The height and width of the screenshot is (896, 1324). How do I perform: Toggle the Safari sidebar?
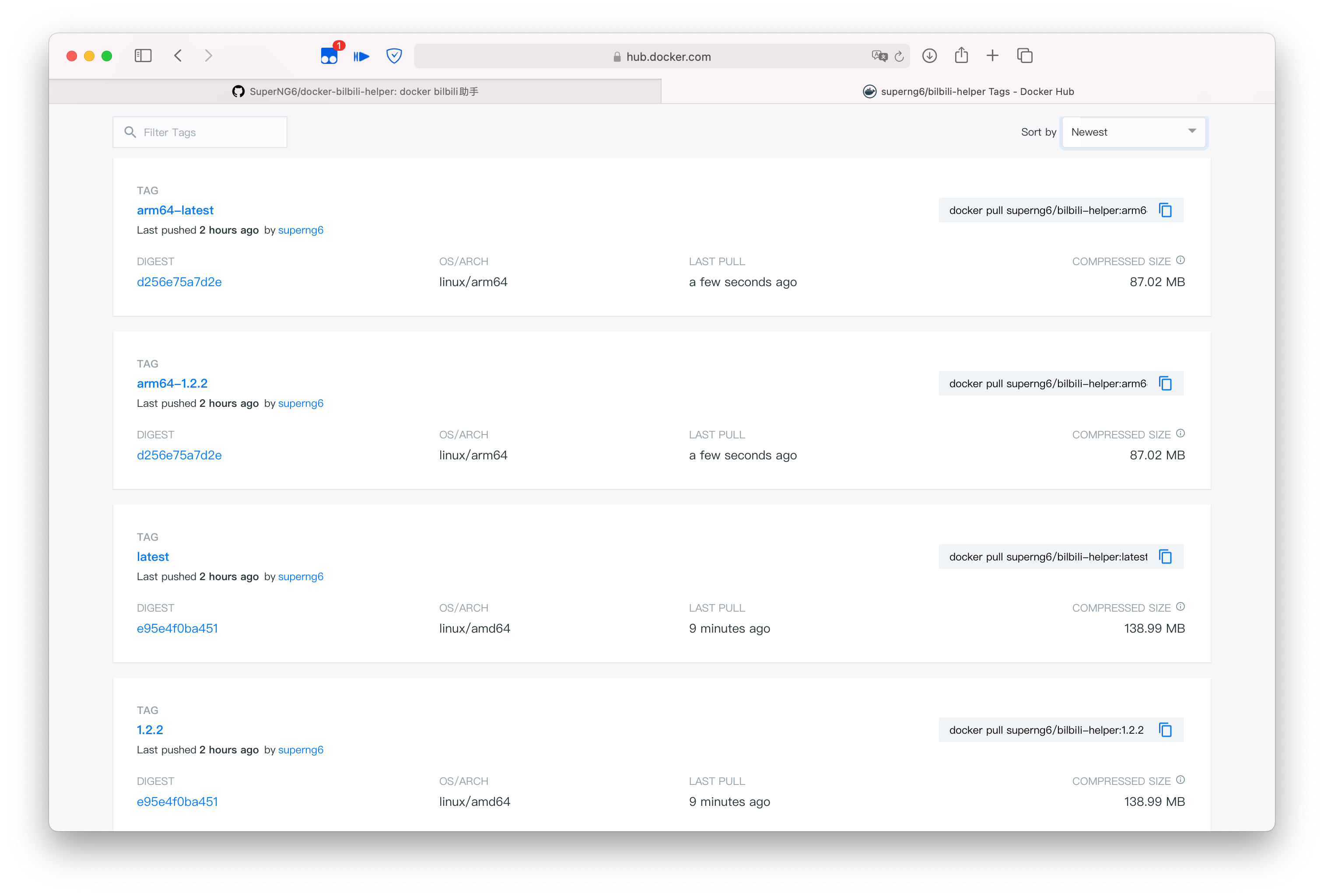tap(143, 56)
